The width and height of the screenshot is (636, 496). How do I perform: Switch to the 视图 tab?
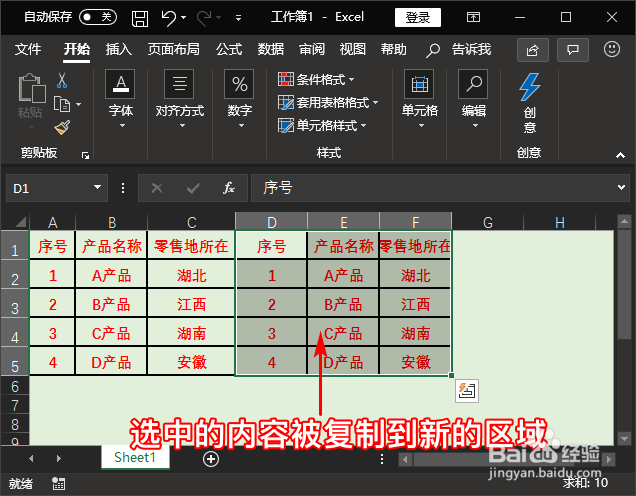(353, 49)
